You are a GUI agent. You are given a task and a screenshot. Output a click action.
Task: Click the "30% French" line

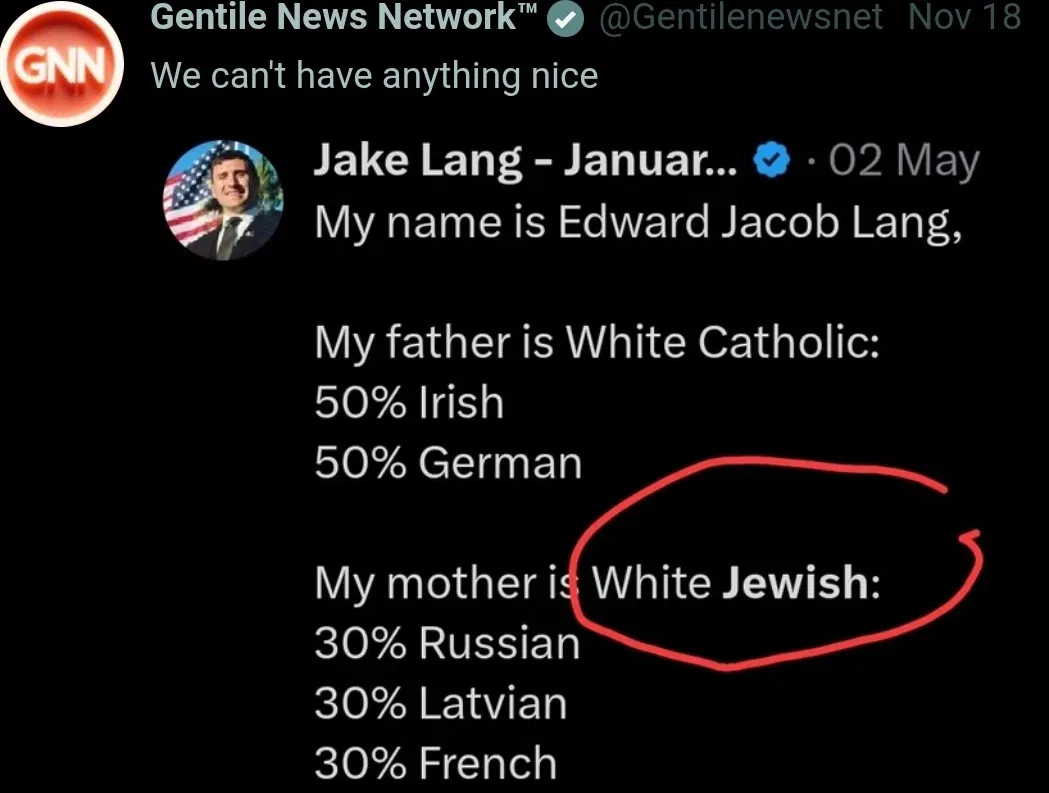[x=435, y=763]
